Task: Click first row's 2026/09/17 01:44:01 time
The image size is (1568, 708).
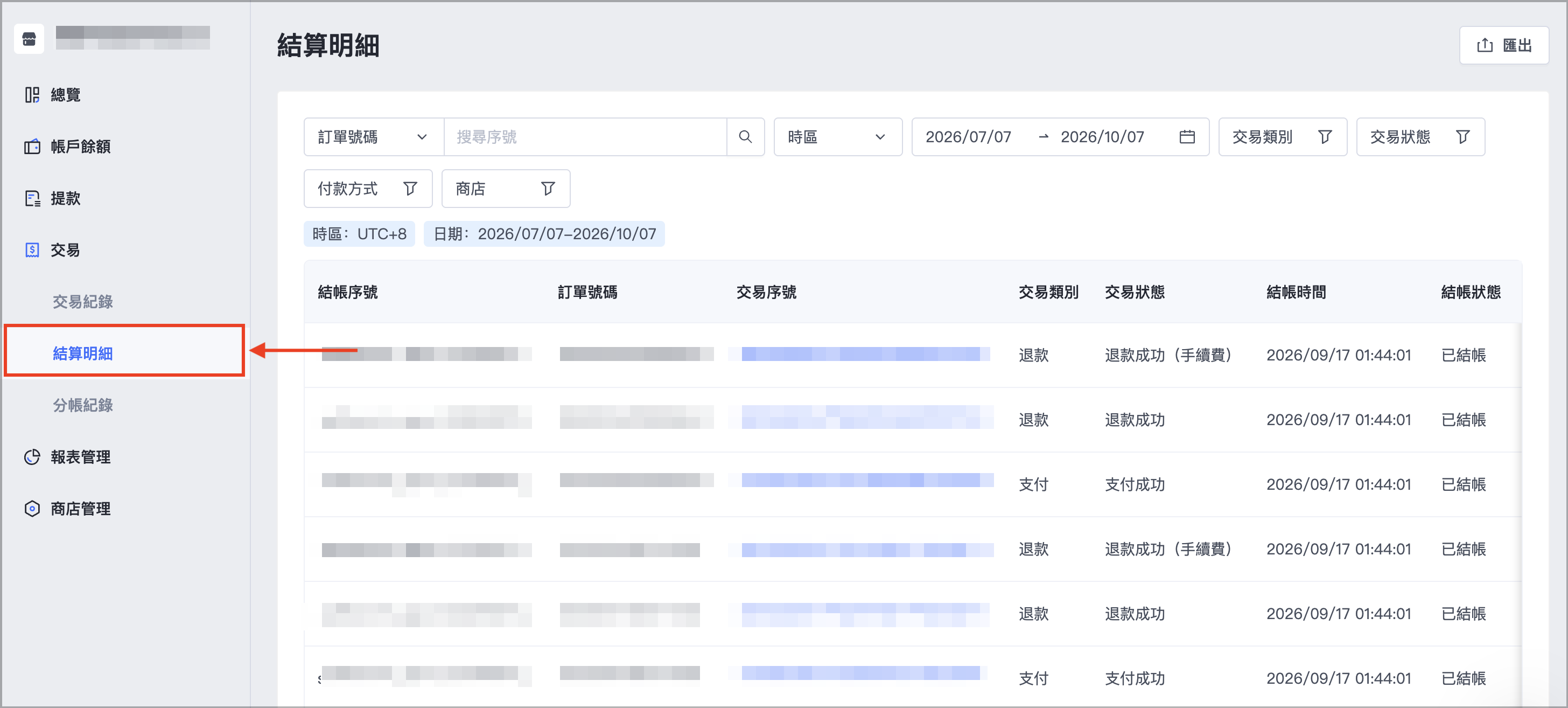Action: (x=1339, y=355)
